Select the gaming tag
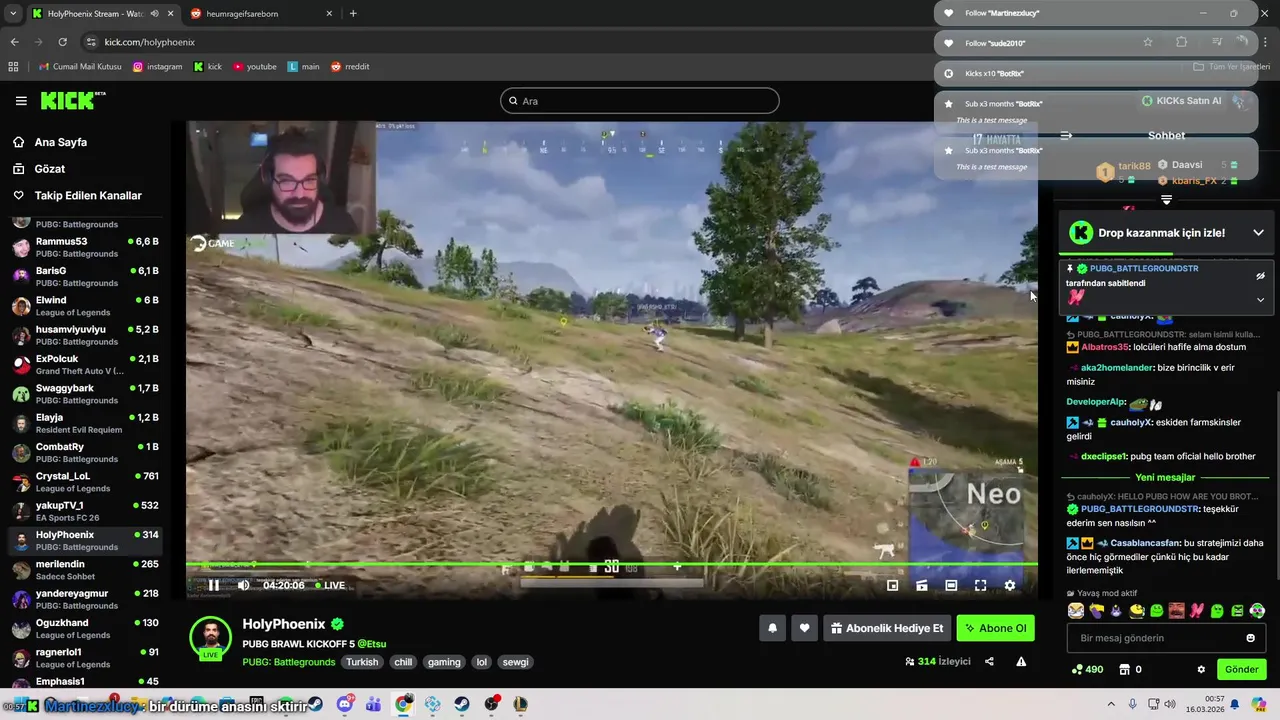This screenshot has height=720, width=1280. point(444,662)
